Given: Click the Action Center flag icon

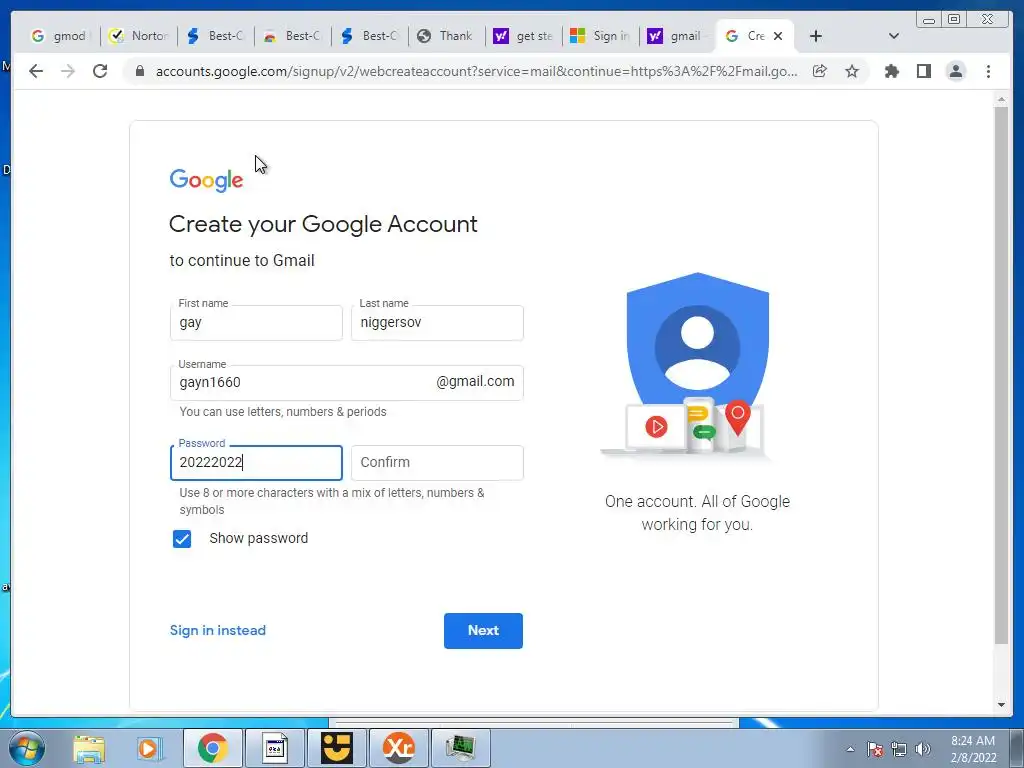Looking at the screenshot, I should (x=875, y=749).
